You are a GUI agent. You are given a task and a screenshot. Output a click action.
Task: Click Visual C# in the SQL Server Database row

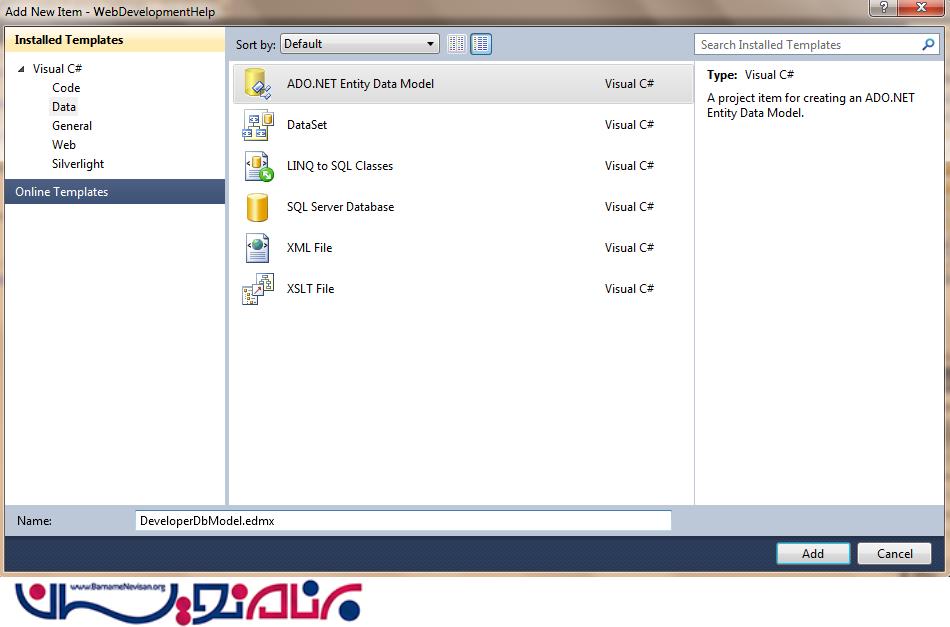coord(629,207)
